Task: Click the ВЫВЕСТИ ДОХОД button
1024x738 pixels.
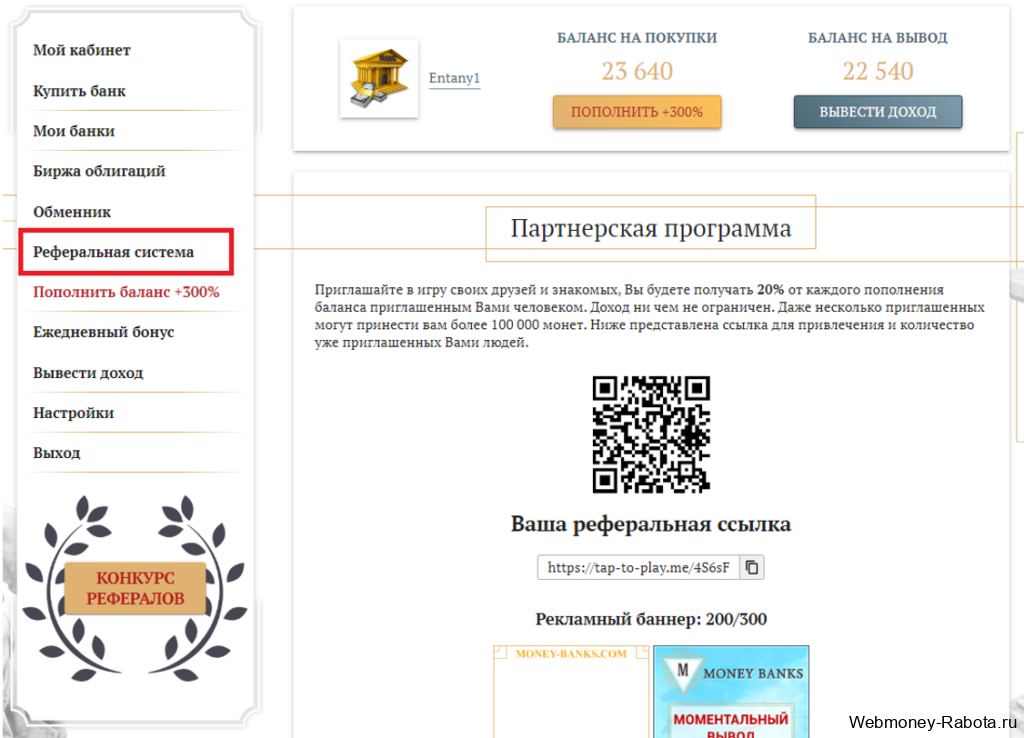Action: pos(878,112)
